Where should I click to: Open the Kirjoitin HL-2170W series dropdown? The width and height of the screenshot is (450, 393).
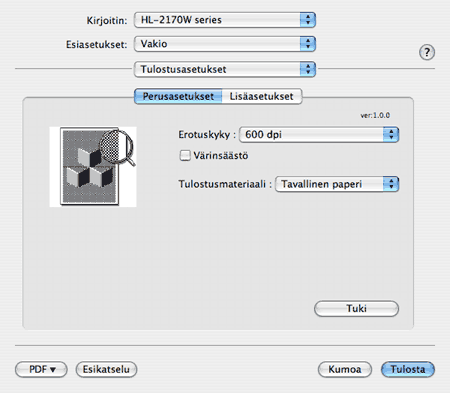pos(225,20)
